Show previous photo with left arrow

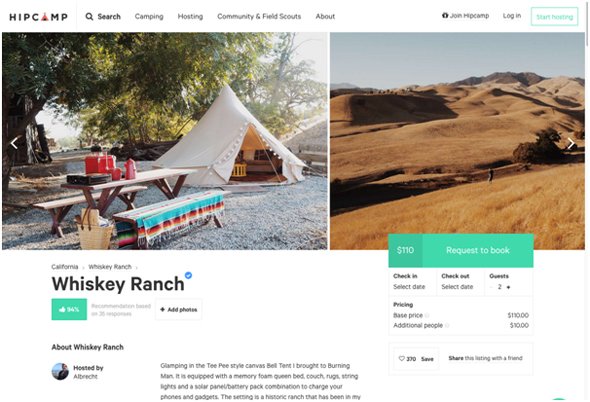(14, 143)
